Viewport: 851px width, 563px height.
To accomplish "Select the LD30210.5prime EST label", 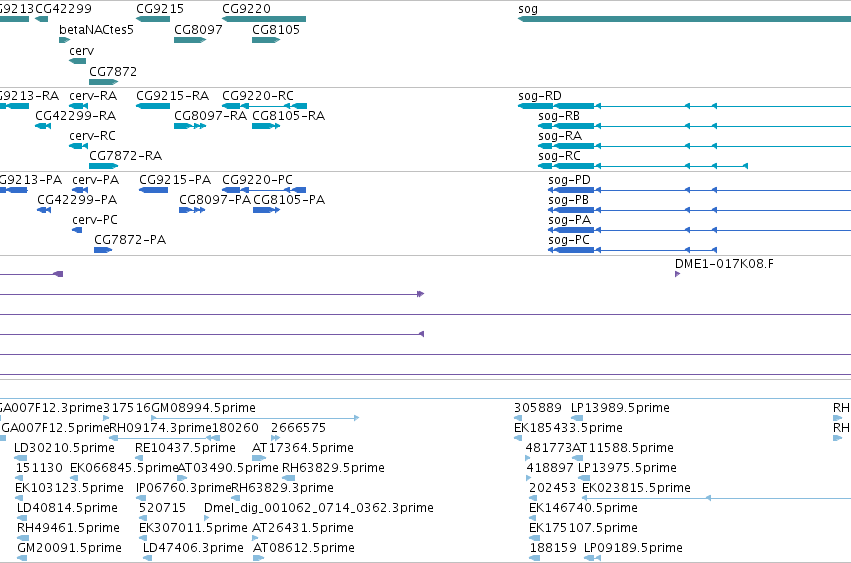I will [65, 448].
